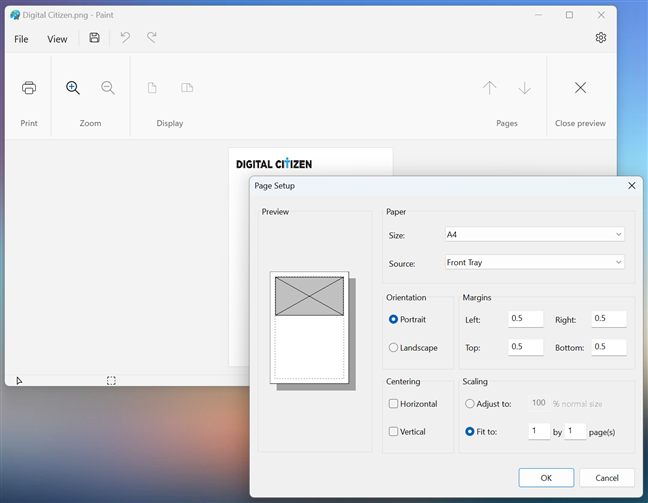Screen dimensions: 648x503
Task: Select Landscape orientation
Action: tap(393, 348)
